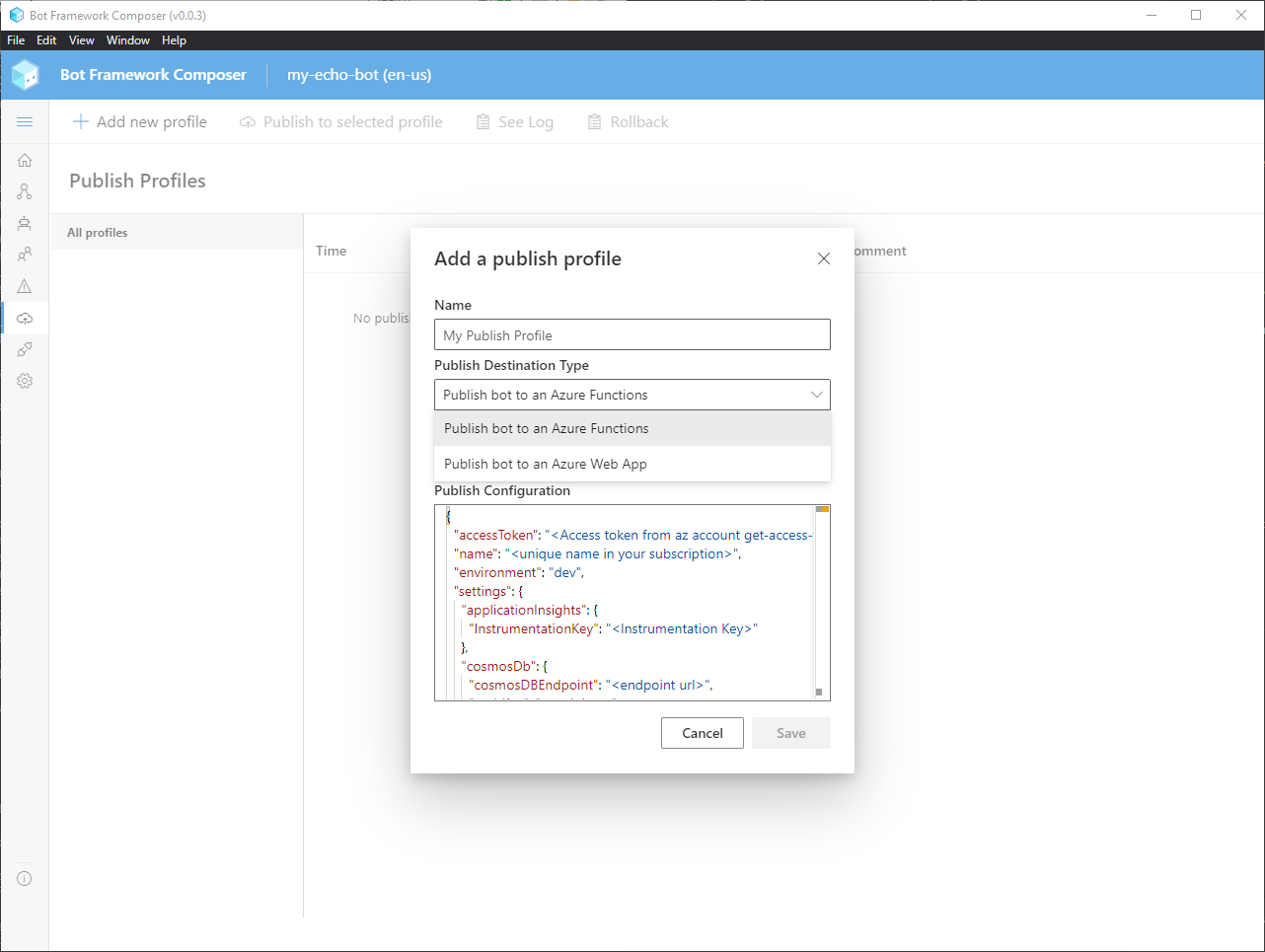Click the "settings" line in JSON editor
Viewport: 1265px width, 952px height.
tap(488, 591)
